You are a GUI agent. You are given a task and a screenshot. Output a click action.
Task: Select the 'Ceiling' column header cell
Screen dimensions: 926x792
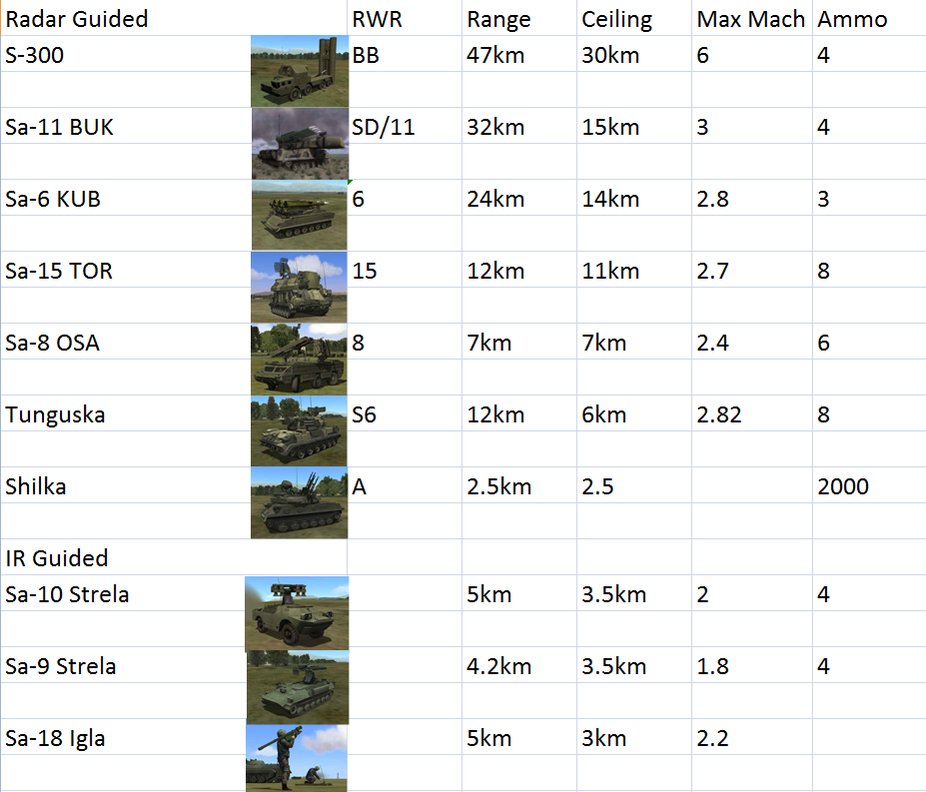click(x=634, y=18)
